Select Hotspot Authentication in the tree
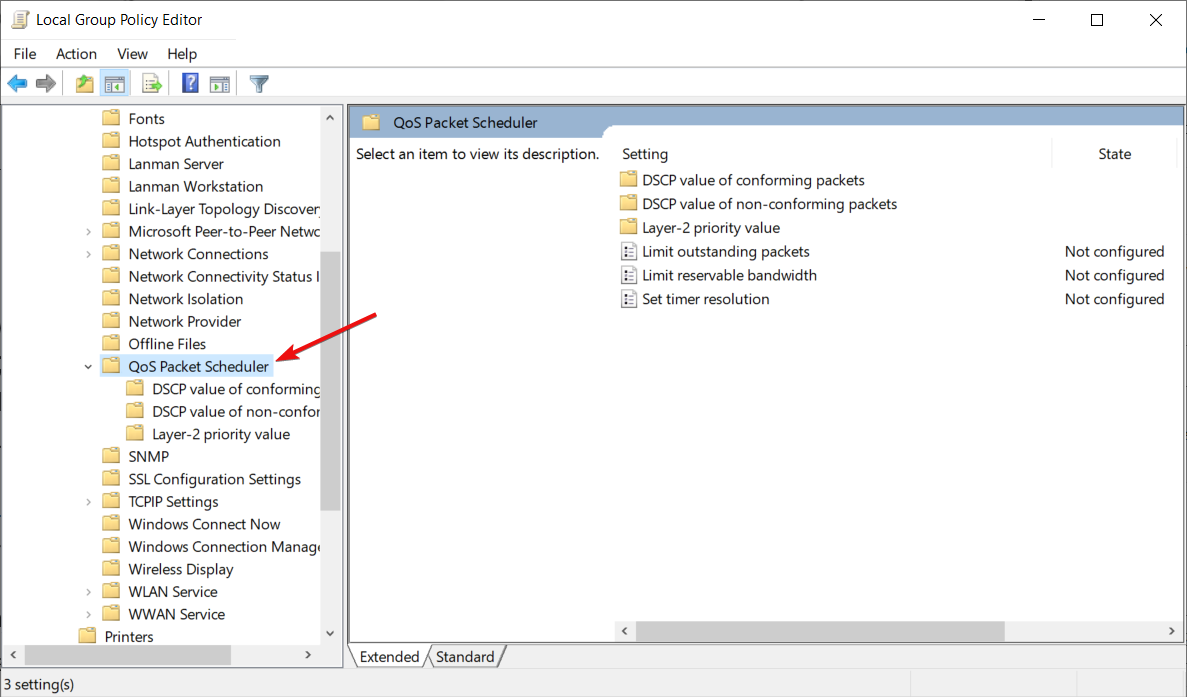The height and width of the screenshot is (697, 1187). 204,142
